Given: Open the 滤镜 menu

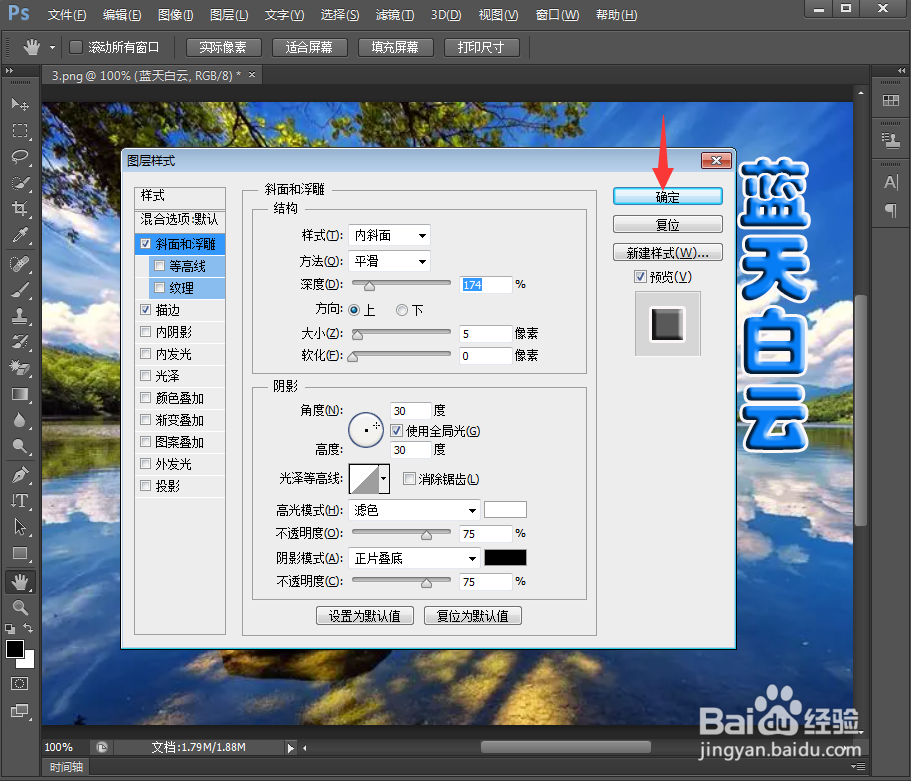Looking at the screenshot, I should click(x=395, y=15).
